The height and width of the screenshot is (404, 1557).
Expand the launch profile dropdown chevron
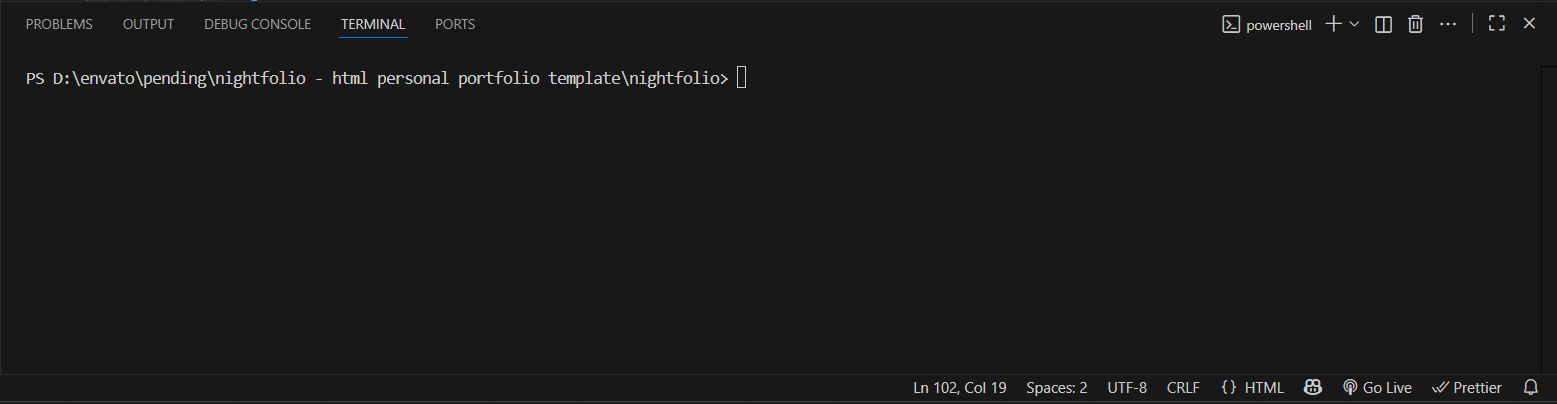pos(1355,24)
